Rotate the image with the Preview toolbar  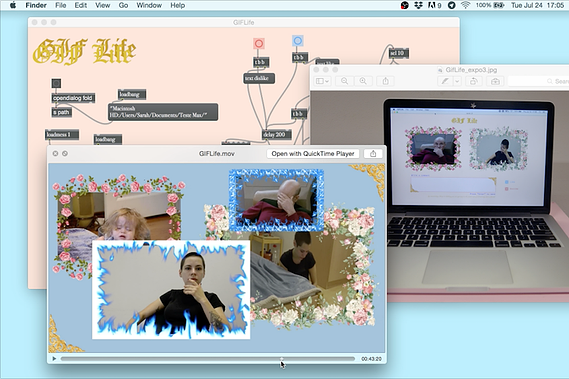pyautogui.click(x=474, y=81)
